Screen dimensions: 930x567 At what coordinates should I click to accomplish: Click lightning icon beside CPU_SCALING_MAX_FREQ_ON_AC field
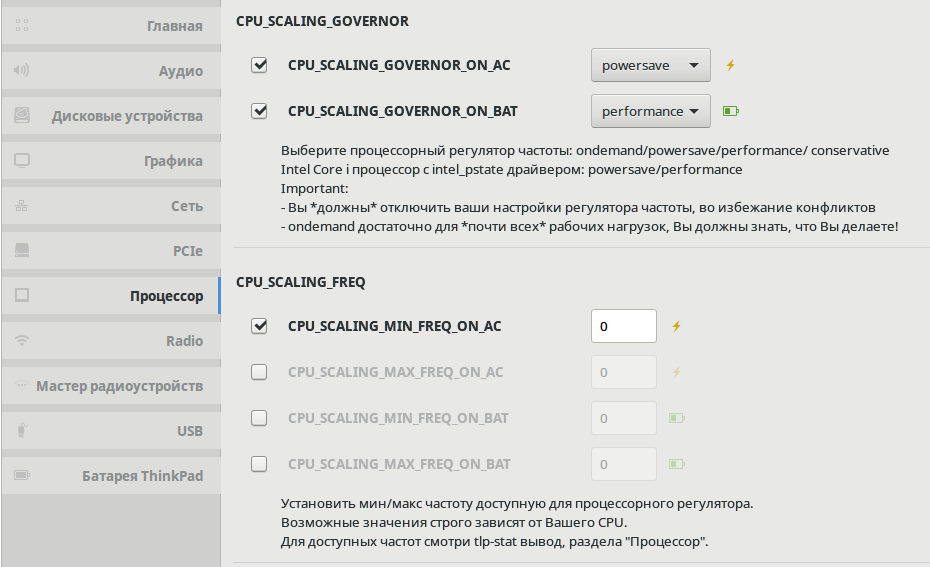(x=676, y=372)
